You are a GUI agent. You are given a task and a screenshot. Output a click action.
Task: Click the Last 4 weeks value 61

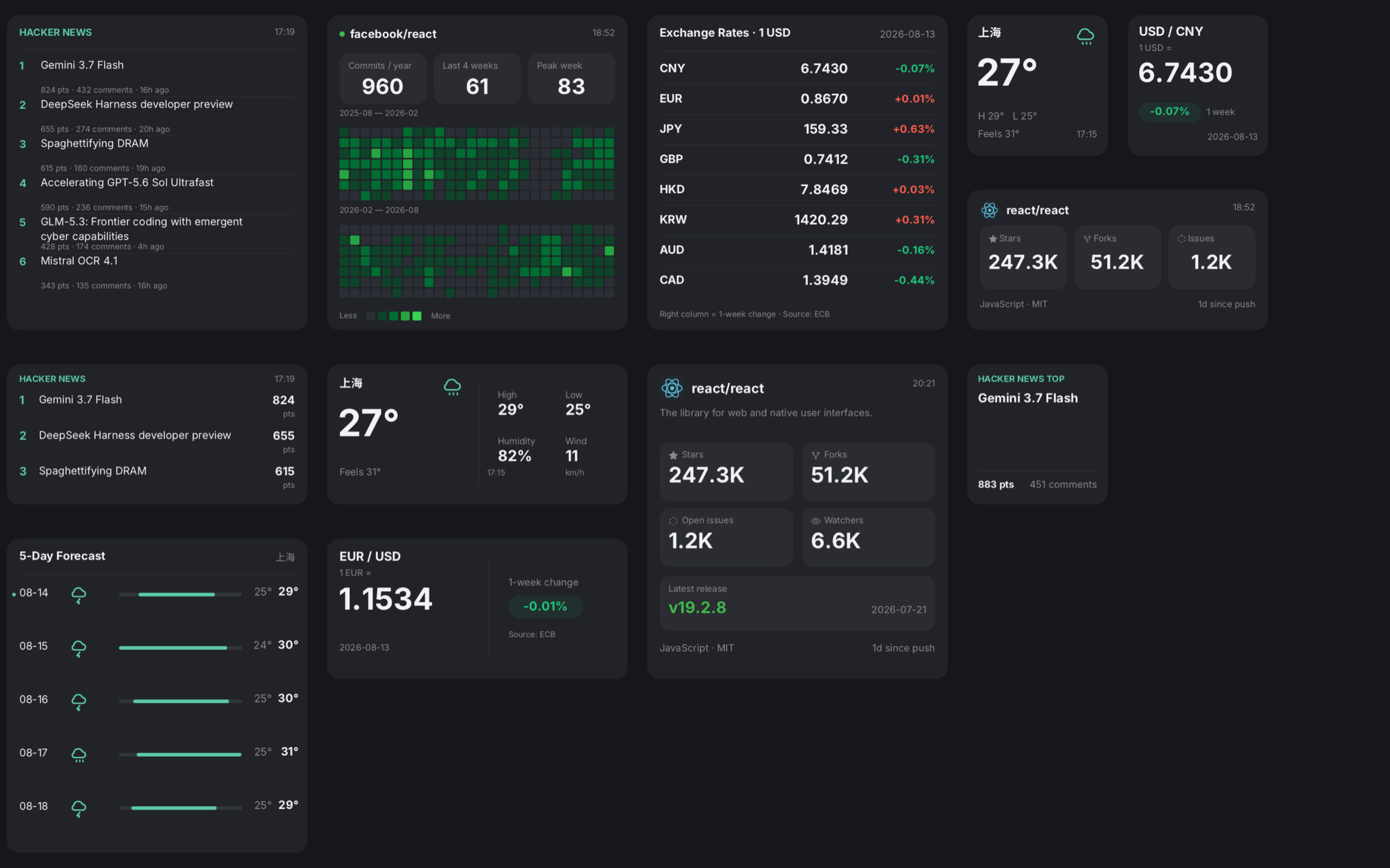tap(477, 87)
